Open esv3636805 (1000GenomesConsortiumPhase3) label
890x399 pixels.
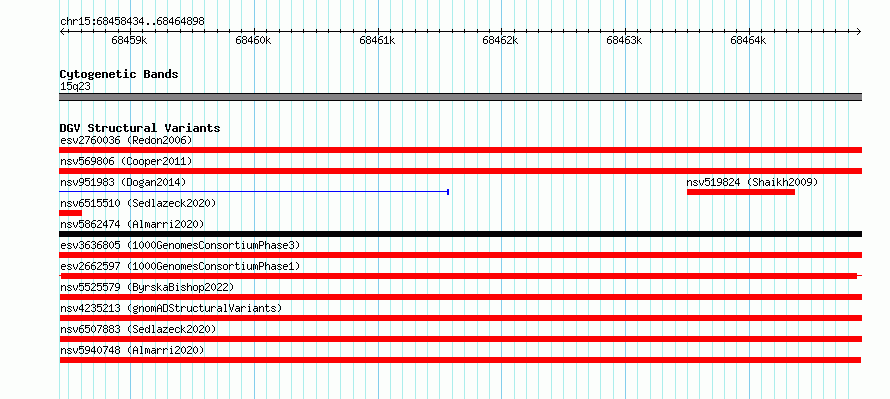coord(180,245)
